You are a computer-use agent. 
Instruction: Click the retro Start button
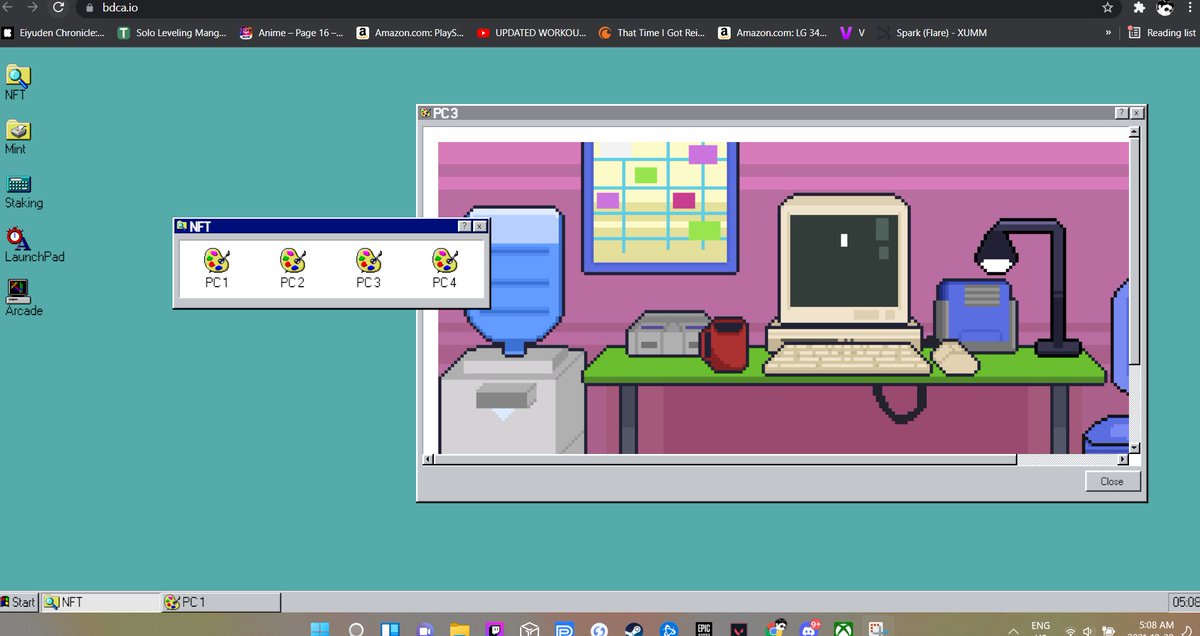[x=19, y=602]
